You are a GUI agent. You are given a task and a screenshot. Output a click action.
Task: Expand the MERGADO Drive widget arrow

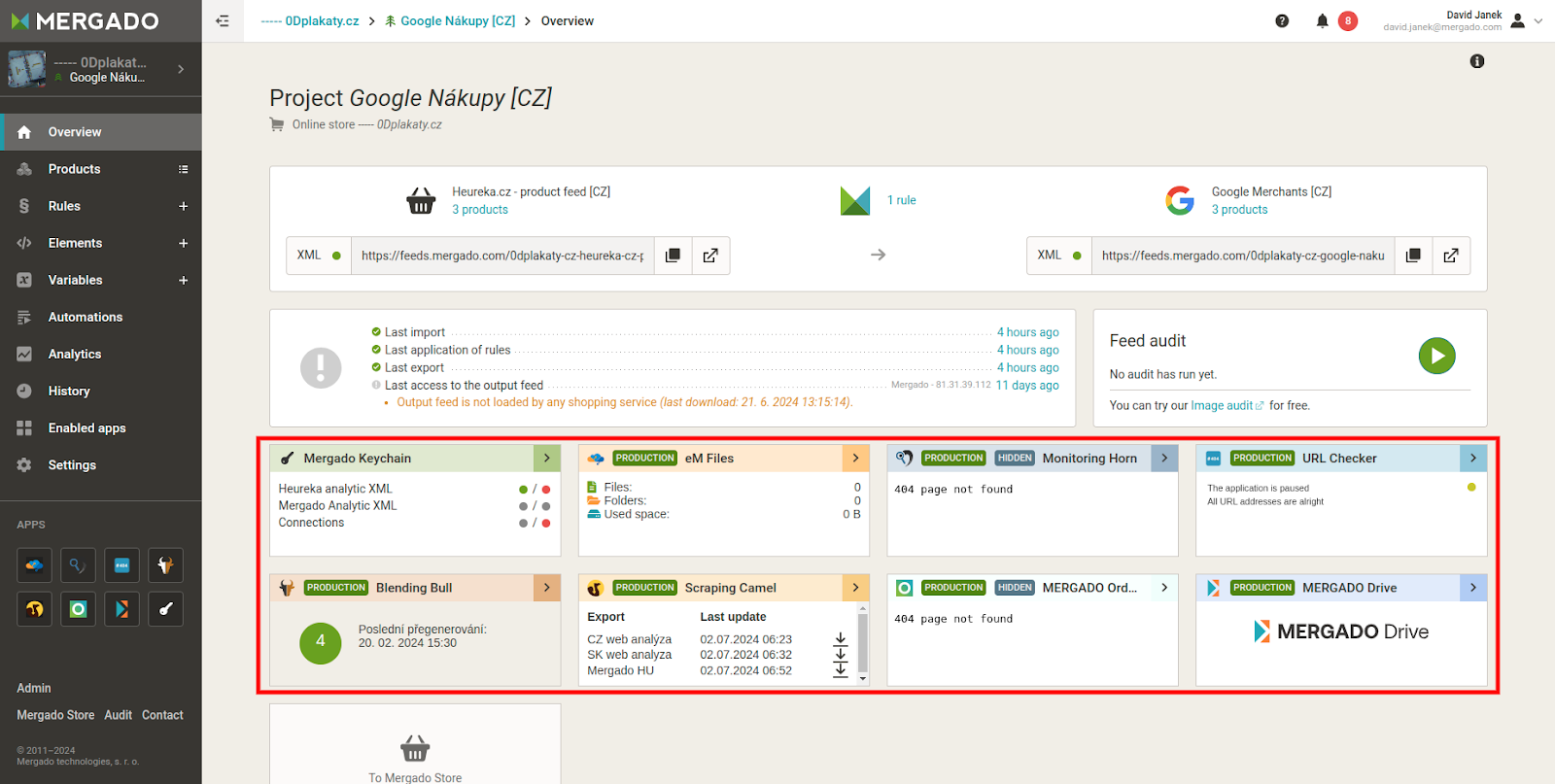click(x=1473, y=588)
